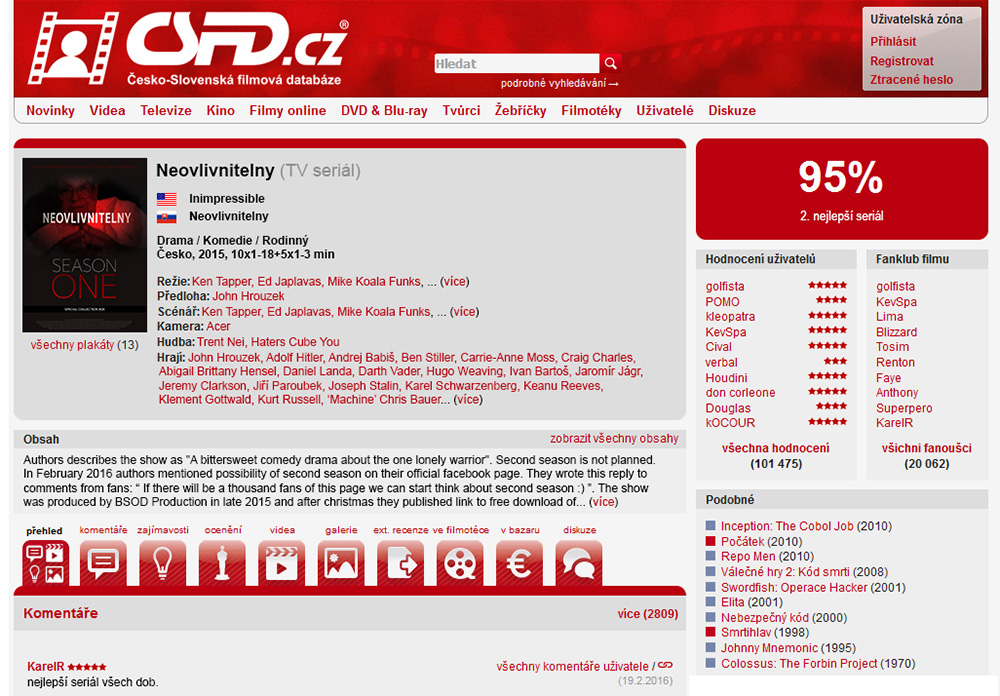Open the Diskuze menu item
Viewport: 1000px width, 696px height.
(732, 110)
